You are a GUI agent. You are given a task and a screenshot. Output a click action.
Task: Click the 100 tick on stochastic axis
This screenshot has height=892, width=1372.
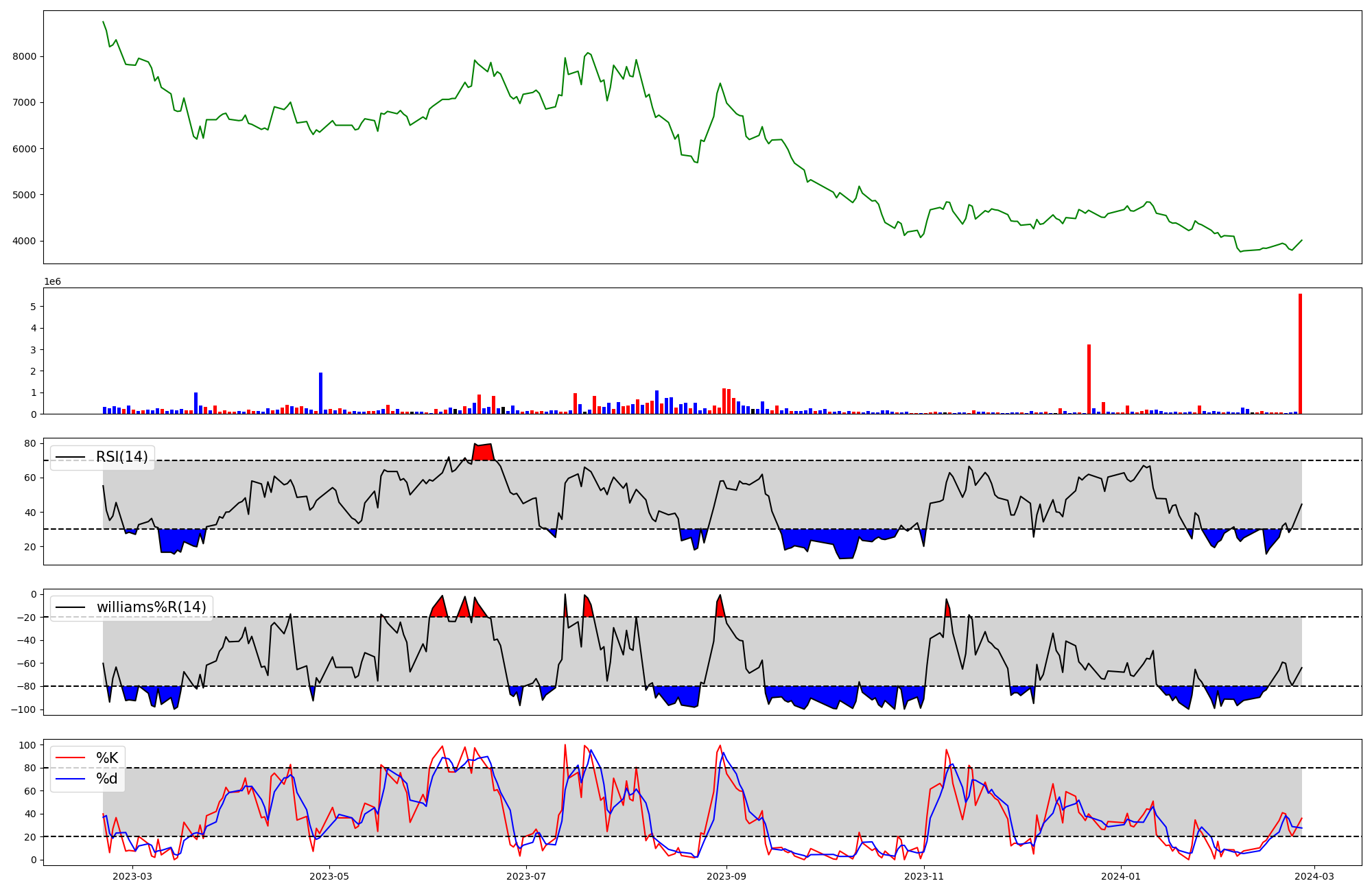pyautogui.click(x=29, y=745)
